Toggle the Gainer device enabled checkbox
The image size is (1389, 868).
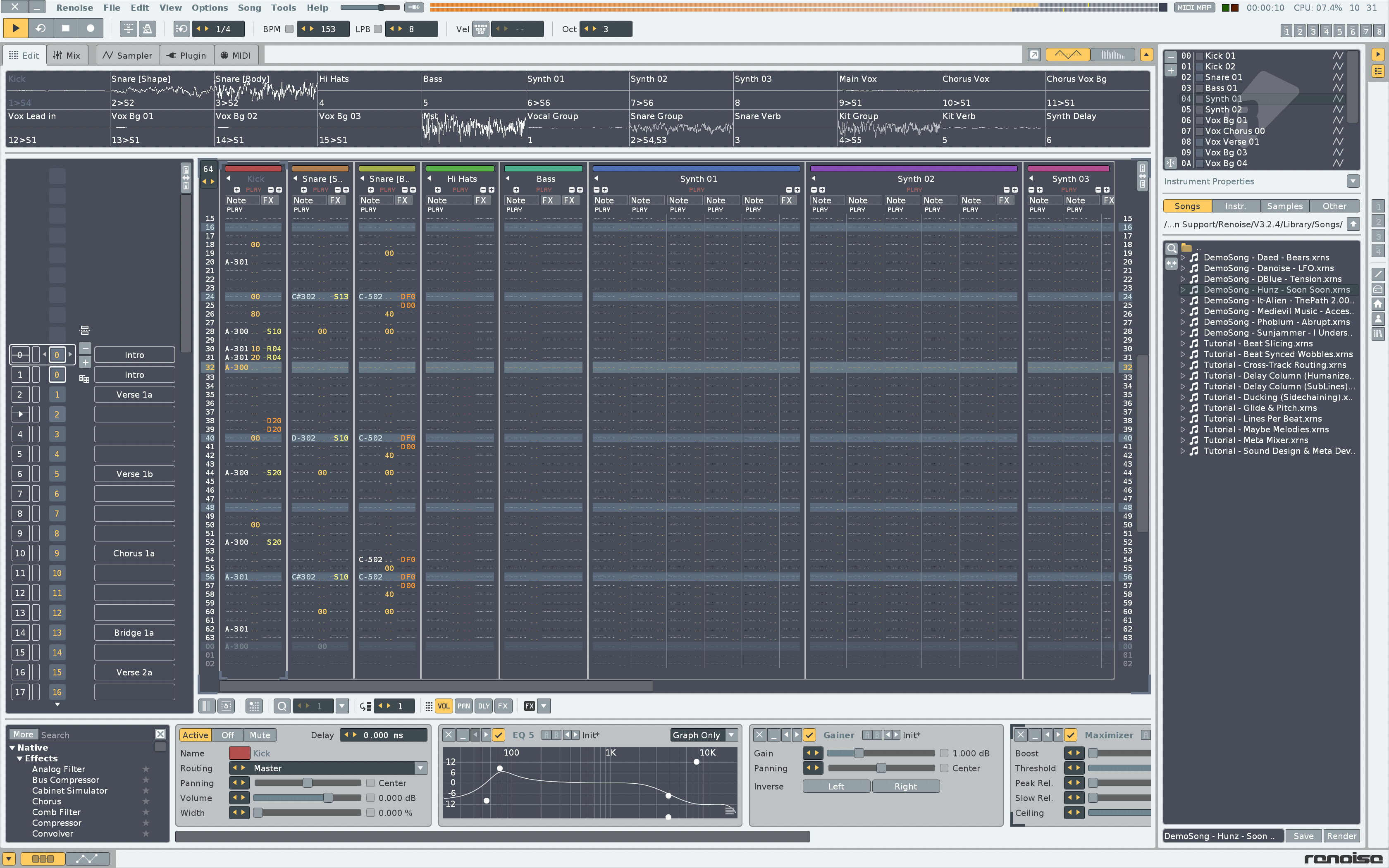pyautogui.click(x=809, y=735)
